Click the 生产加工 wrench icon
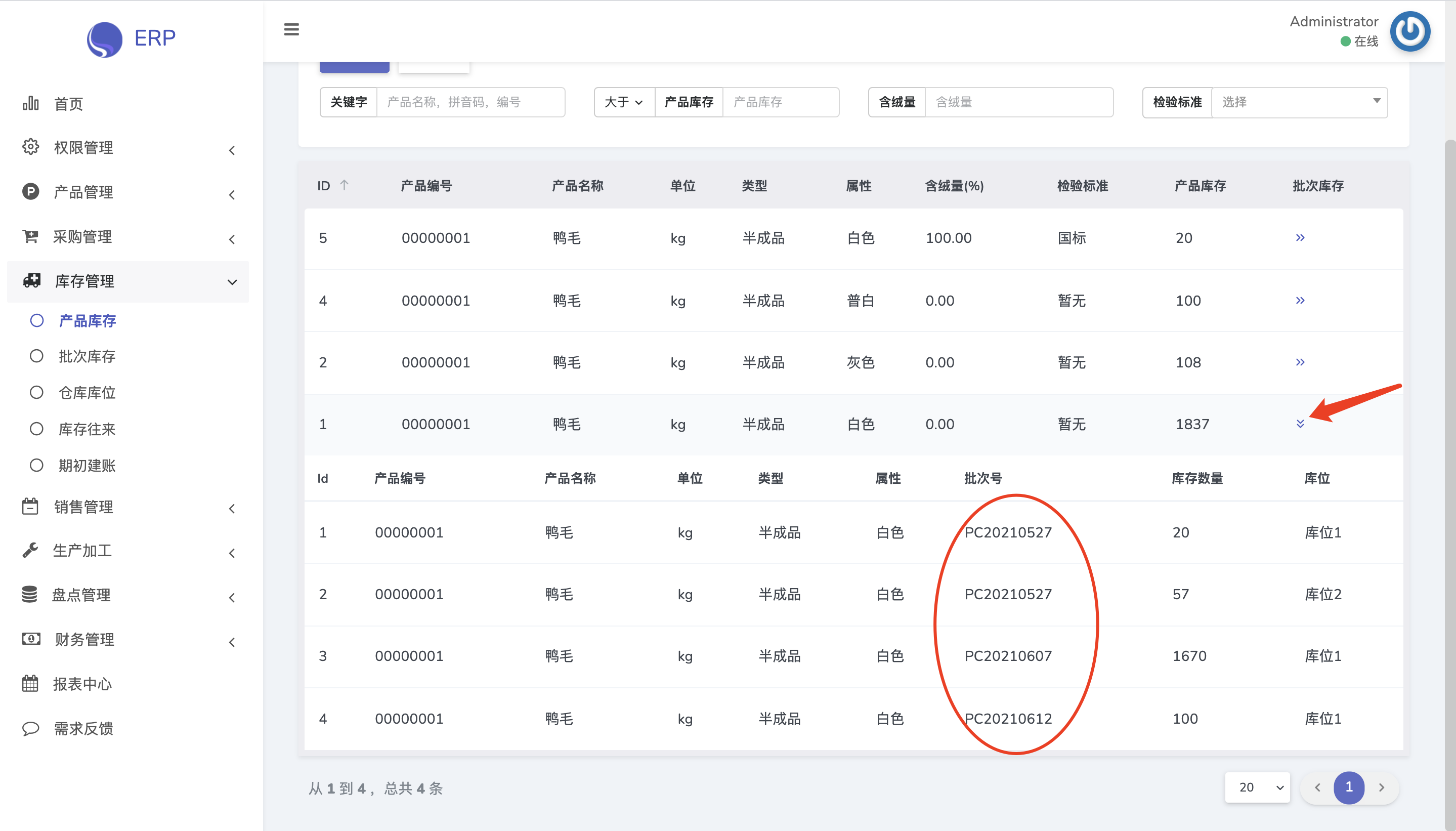This screenshot has height=831, width=1456. 31,550
